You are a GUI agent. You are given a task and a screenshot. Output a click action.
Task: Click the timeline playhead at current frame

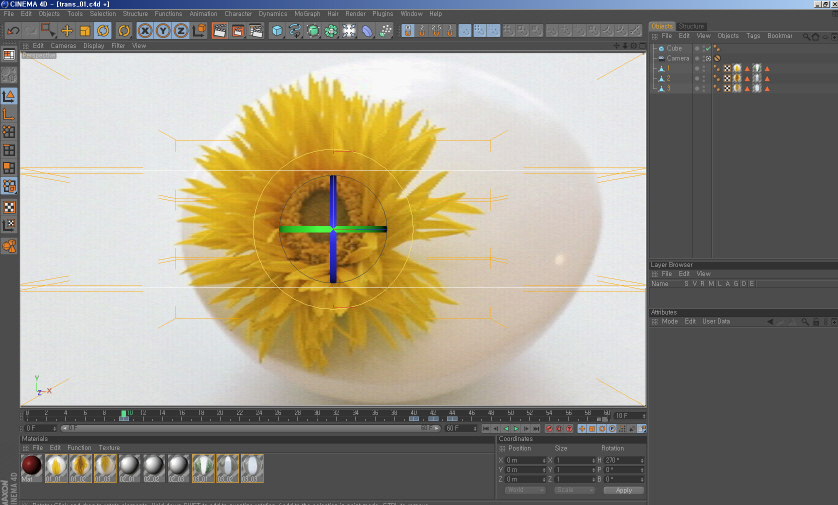pos(124,414)
